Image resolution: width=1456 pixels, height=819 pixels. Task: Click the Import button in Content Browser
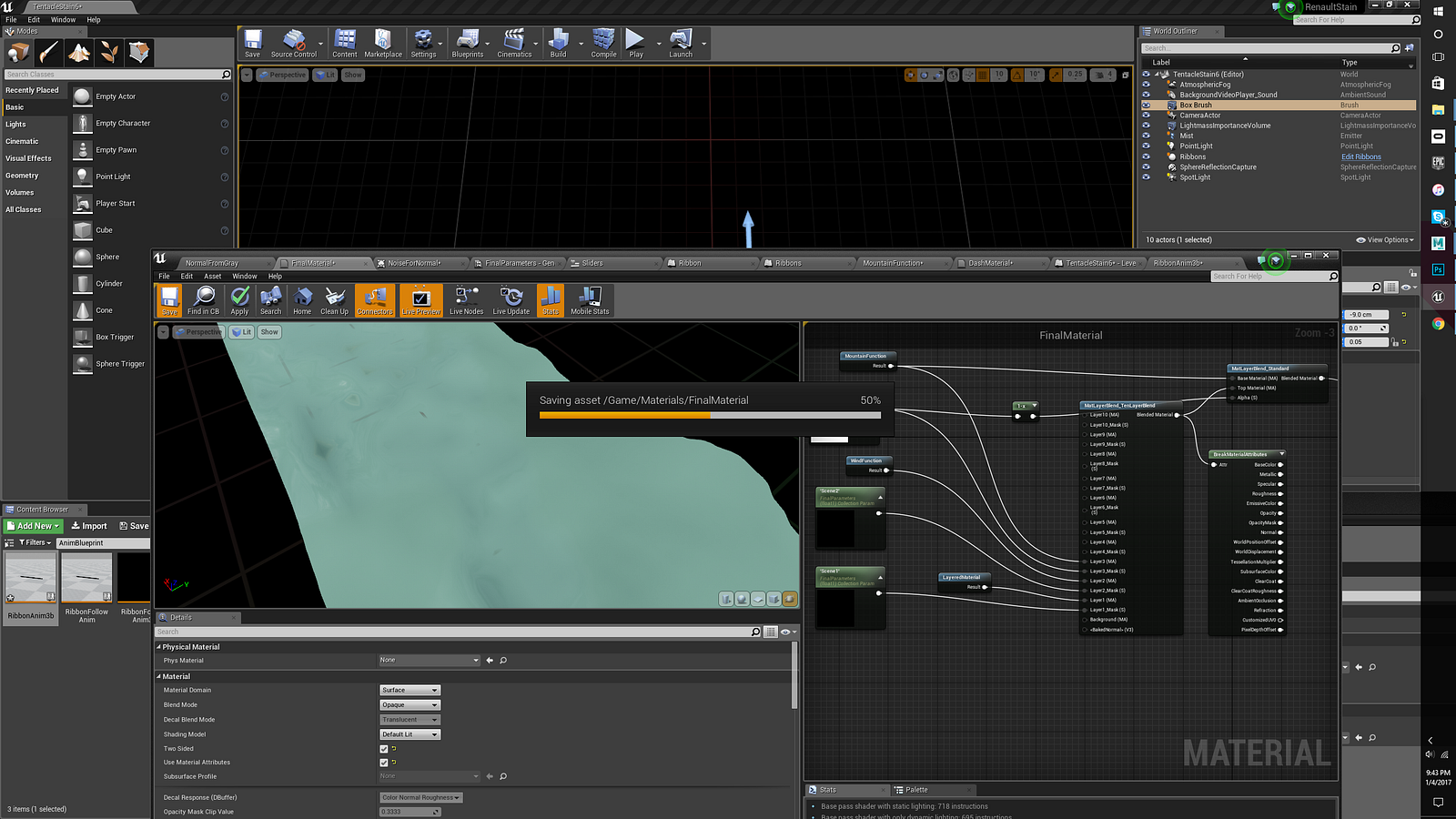click(88, 526)
